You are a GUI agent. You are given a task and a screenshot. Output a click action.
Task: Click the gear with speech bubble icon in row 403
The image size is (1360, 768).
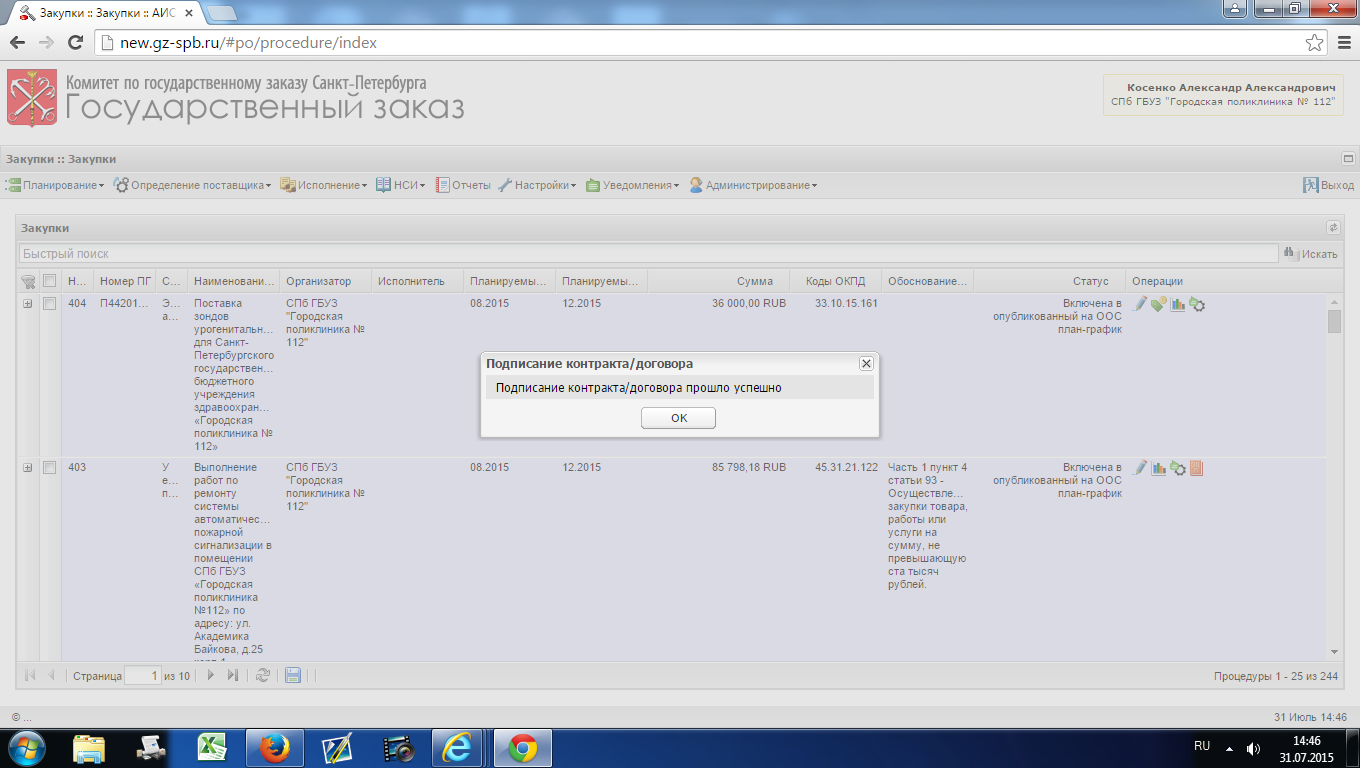1178,468
